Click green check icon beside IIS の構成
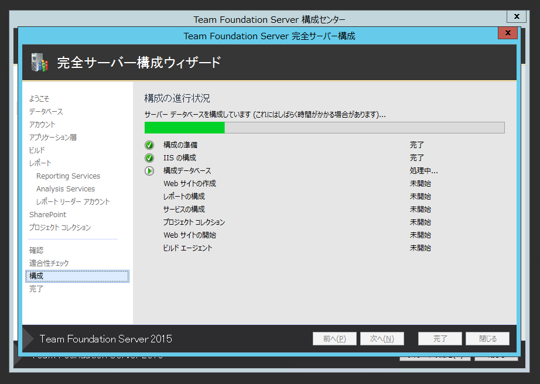540x384 pixels. (149, 158)
